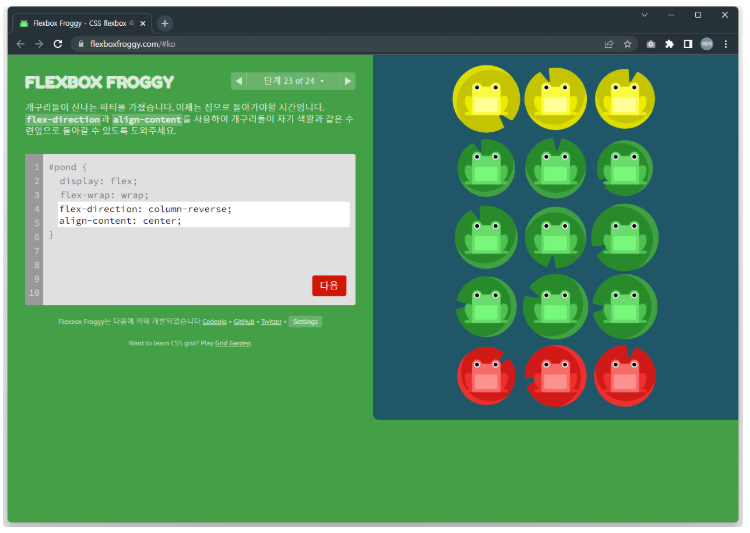The height and width of the screenshot is (533, 750).
Task: Click the 'Want to learn CSS grid?' text
Action: pos(164,343)
